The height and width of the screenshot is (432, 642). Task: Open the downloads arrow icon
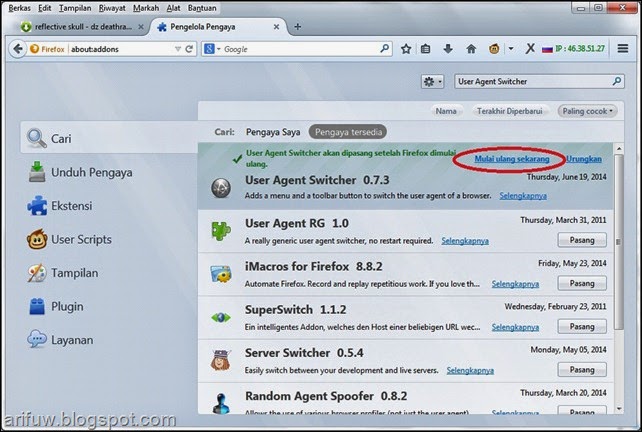(x=448, y=49)
